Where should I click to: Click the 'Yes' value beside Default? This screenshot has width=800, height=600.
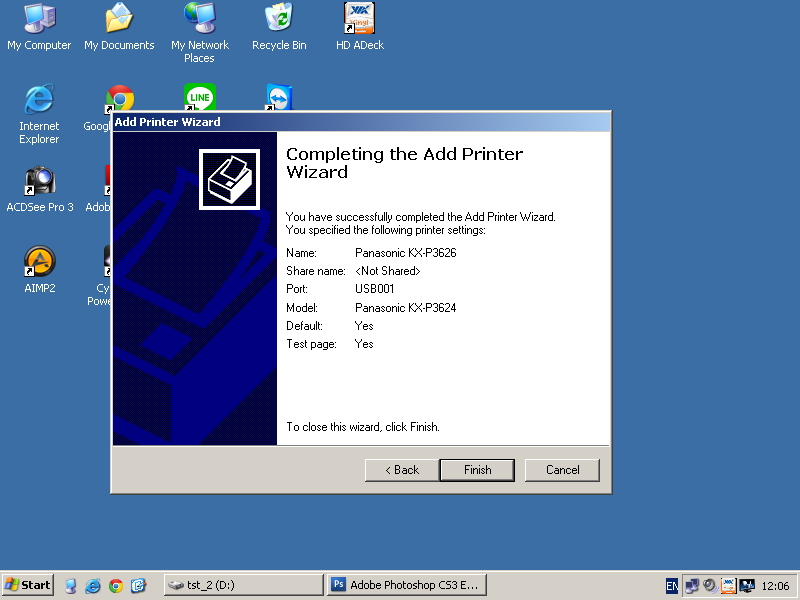pyautogui.click(x=364, y=326)
